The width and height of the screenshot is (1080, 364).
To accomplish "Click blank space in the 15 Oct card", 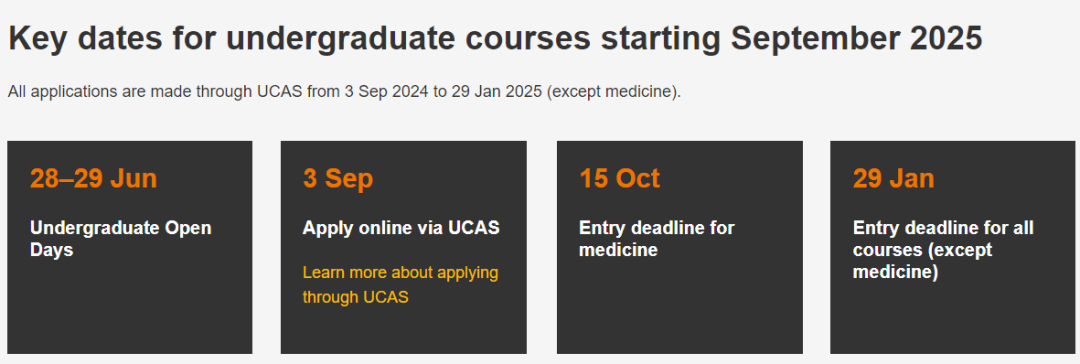I will pos(679,310).
